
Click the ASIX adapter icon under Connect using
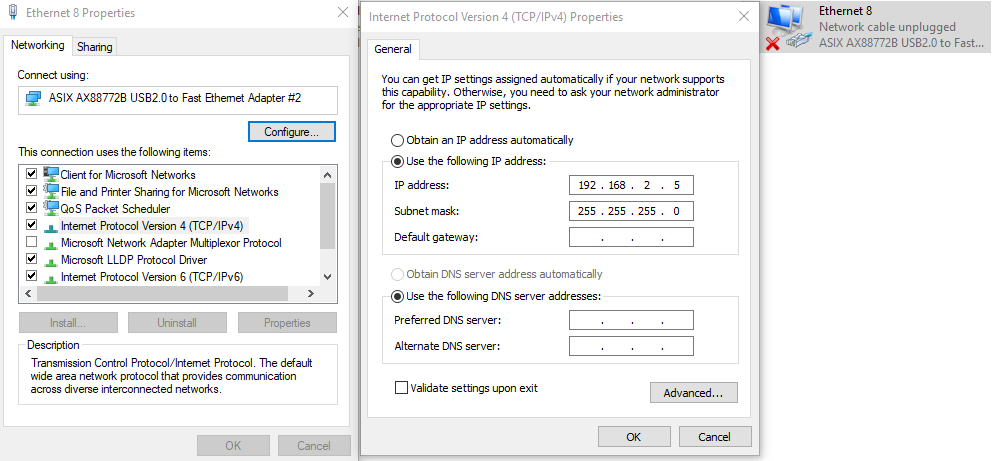(x=33, y=99)
